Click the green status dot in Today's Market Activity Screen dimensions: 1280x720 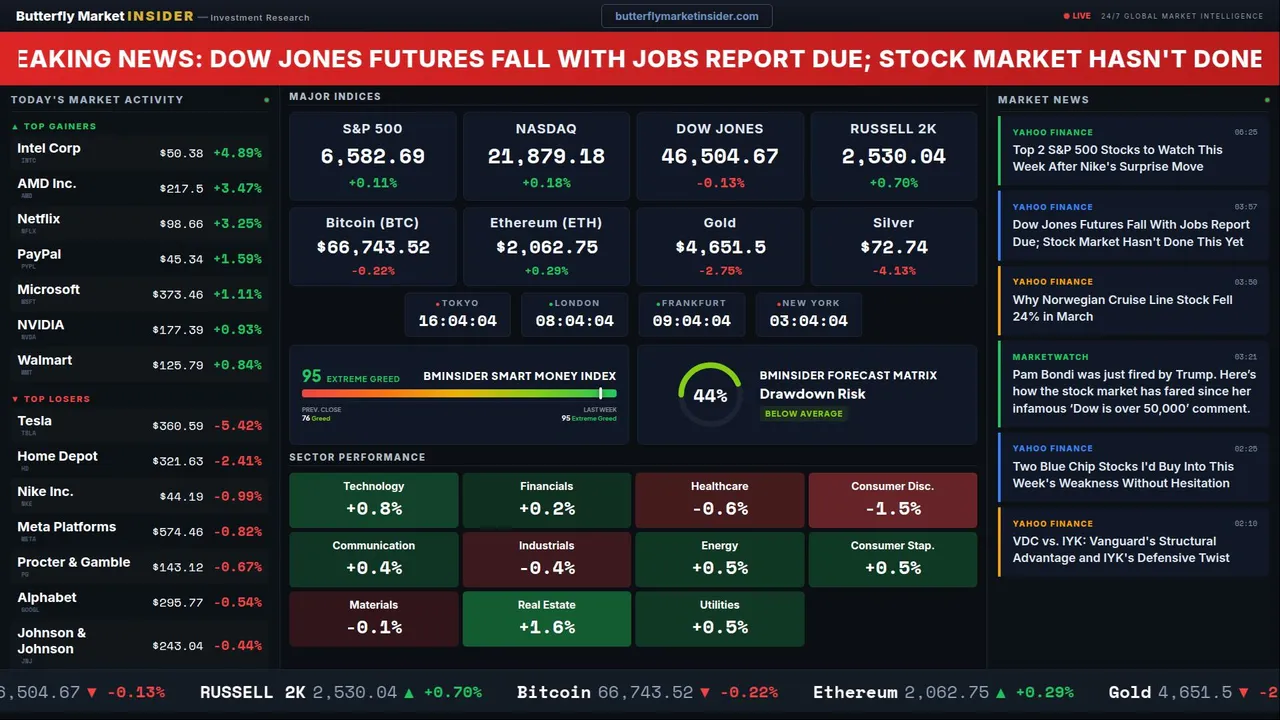coord(266,100)
